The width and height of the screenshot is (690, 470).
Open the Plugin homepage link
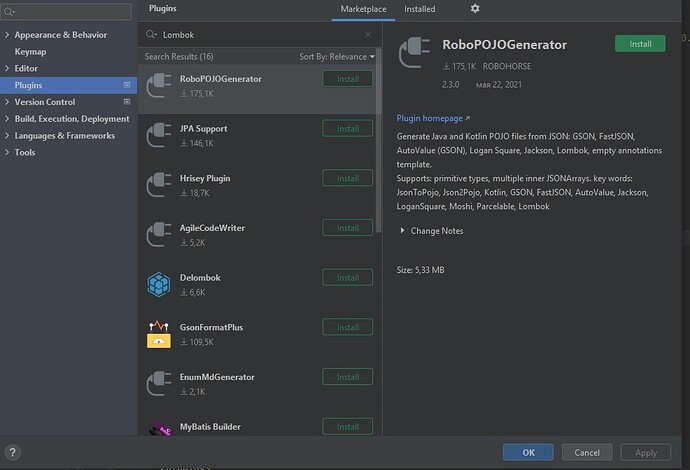click(x=429, y=118)
